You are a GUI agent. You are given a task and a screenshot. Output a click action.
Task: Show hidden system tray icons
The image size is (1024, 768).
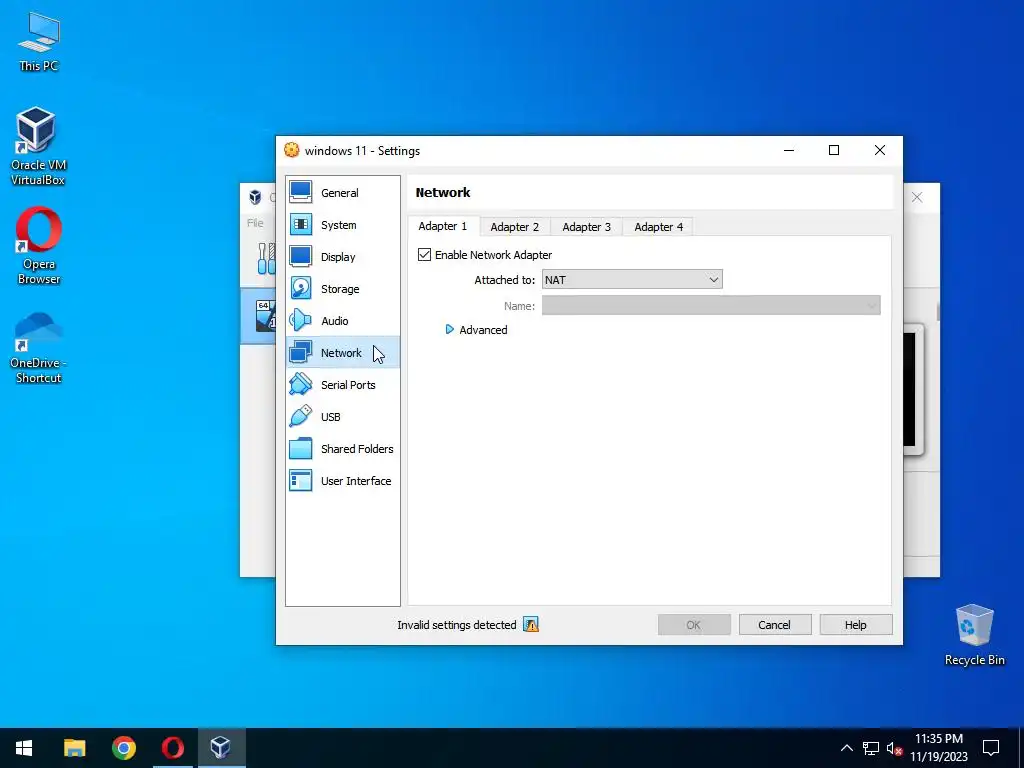pyautogui.click(x=846, y=748)
